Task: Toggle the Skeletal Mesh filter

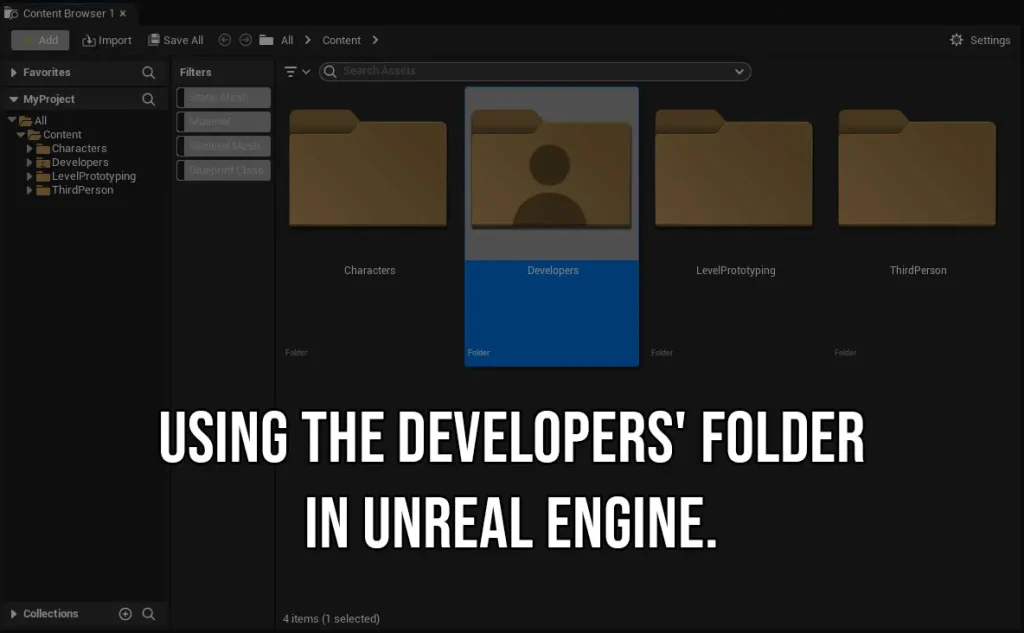Action: click(x=224, y=146)
